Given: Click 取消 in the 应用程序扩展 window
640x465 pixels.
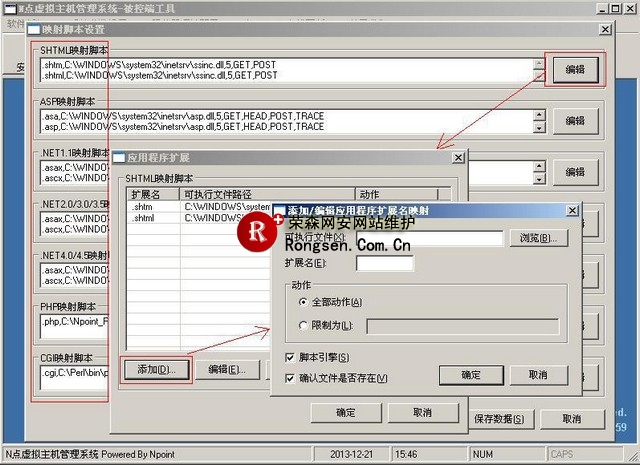Looking at the screenshot, I should (422, 412).
